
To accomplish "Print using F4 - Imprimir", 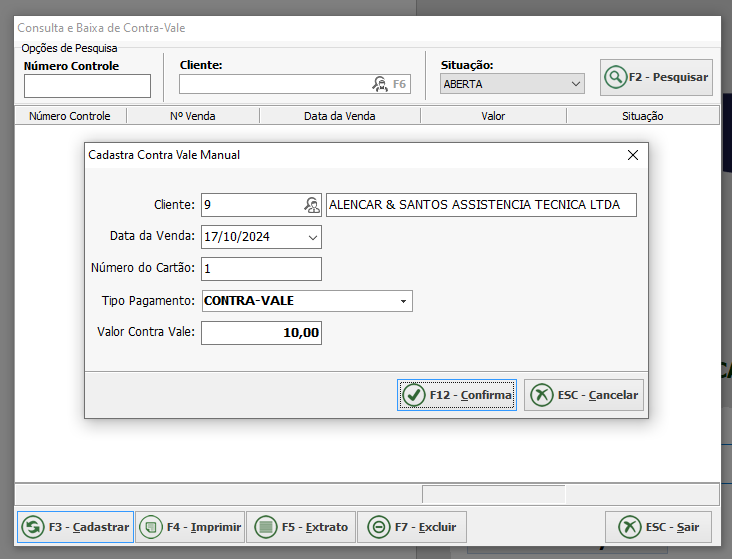I will pos(190,527).
